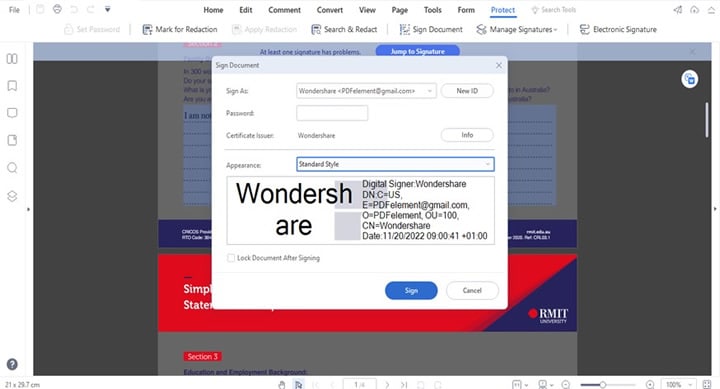Click the save icon in quick access toolbar
The width and height of the screenshot is (720, 389).
[x=40, y=9]
